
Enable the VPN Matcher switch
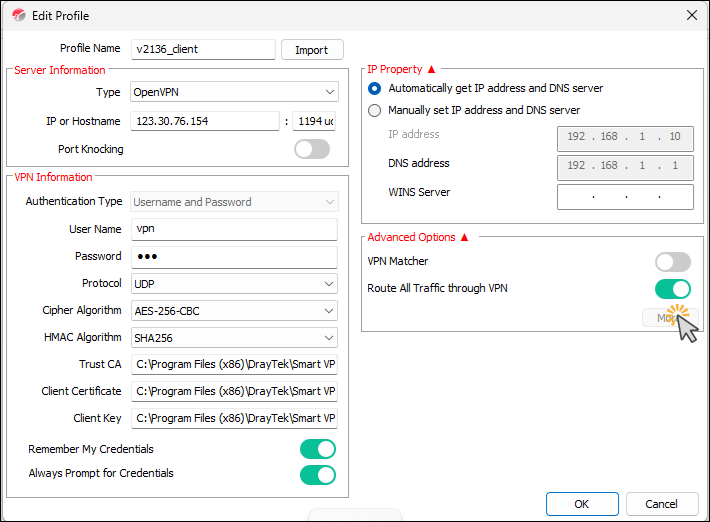[672, 262]
